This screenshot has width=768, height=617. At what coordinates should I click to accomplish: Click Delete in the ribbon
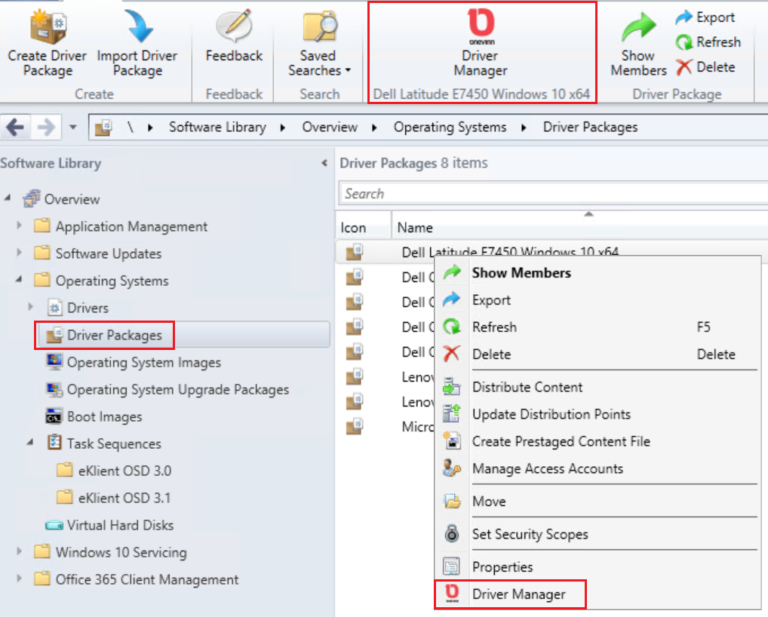(x=705, y=67)
